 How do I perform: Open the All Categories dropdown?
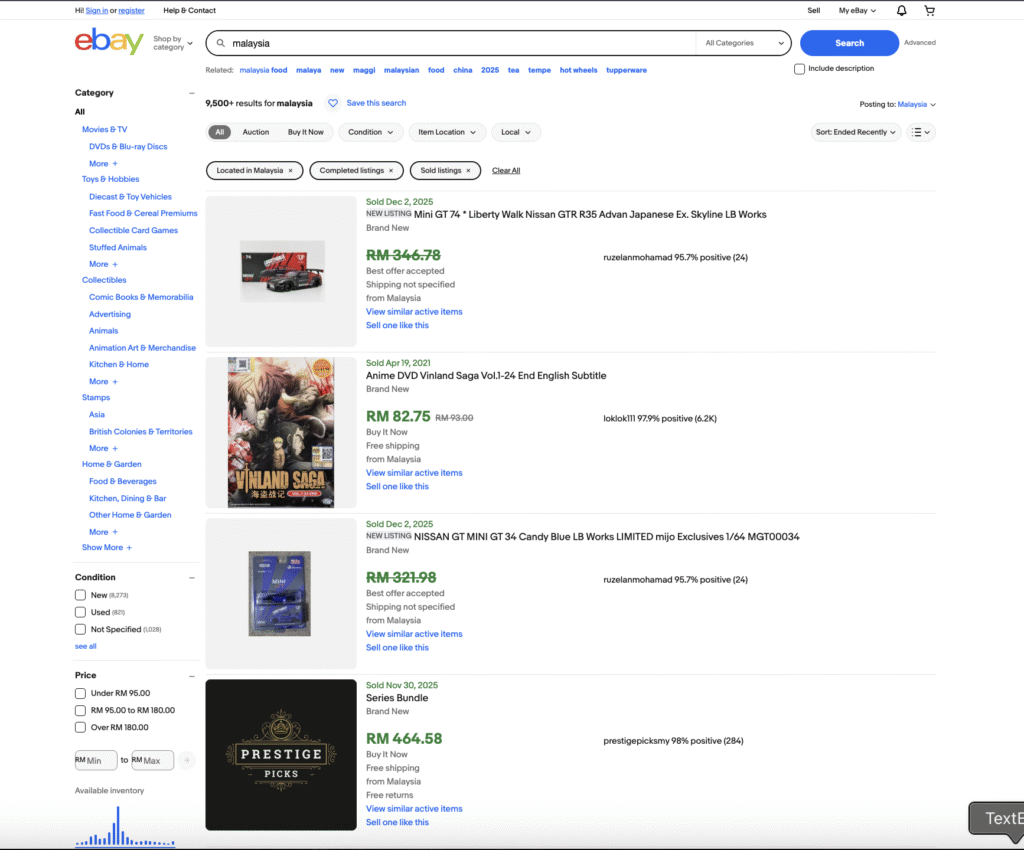coord(744,43)
